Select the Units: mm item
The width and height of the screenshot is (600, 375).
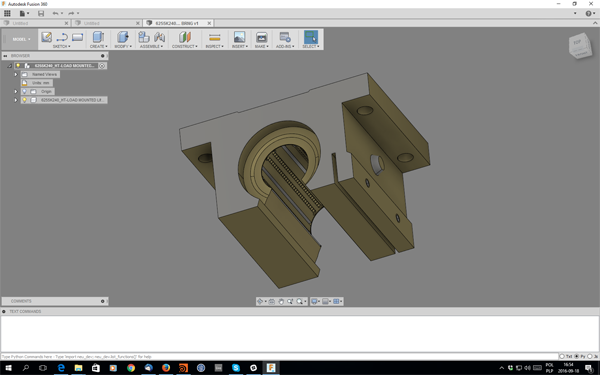(37, 83)
